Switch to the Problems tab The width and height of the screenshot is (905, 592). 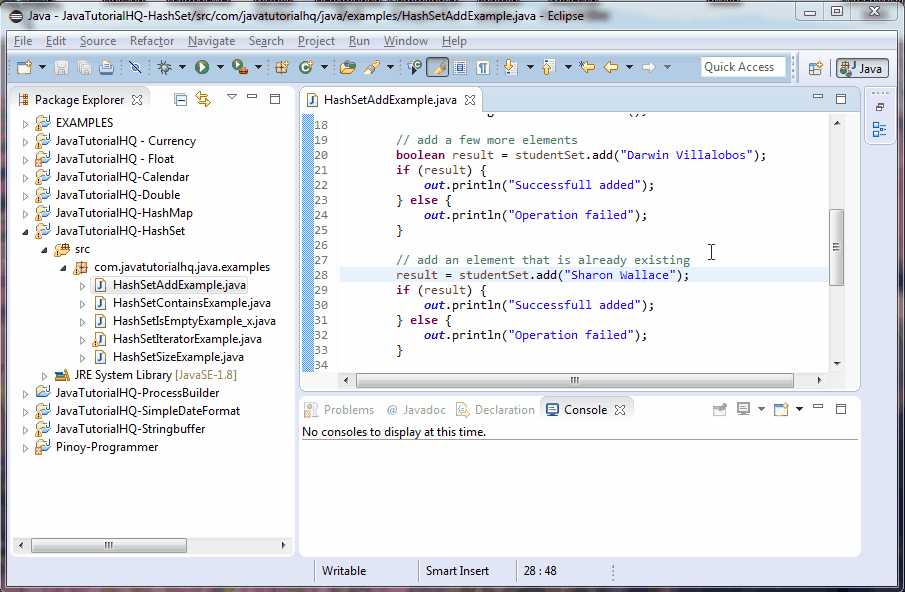pyautogui.click(x=346, y=409)
